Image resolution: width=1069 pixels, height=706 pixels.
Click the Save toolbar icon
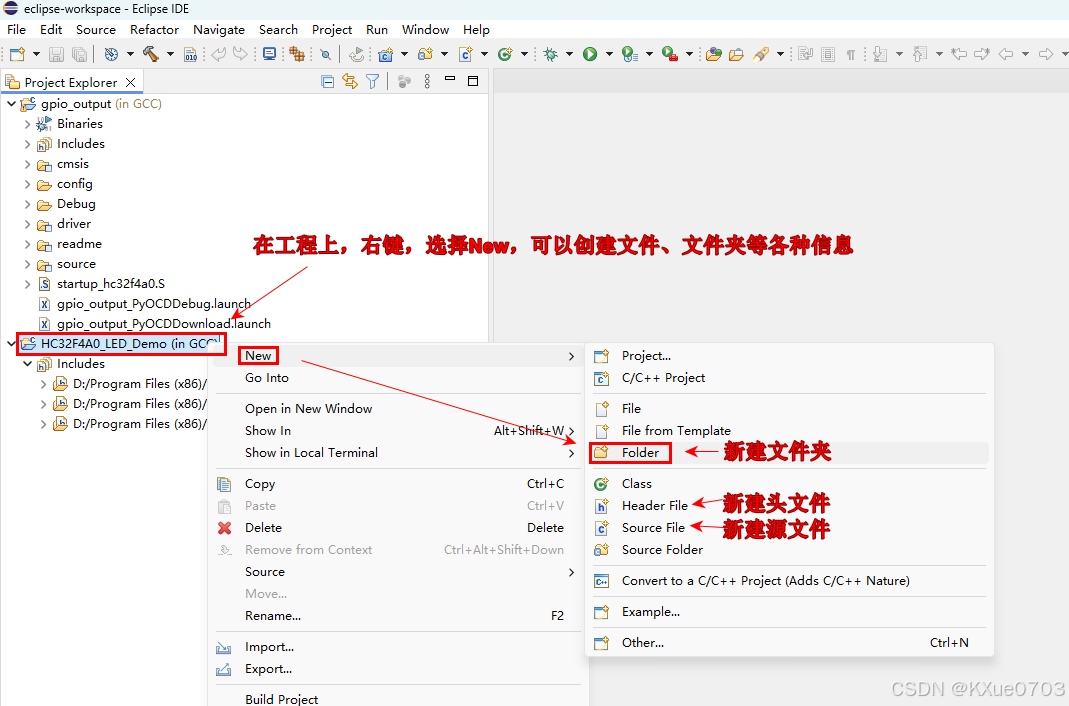[57, 55]
